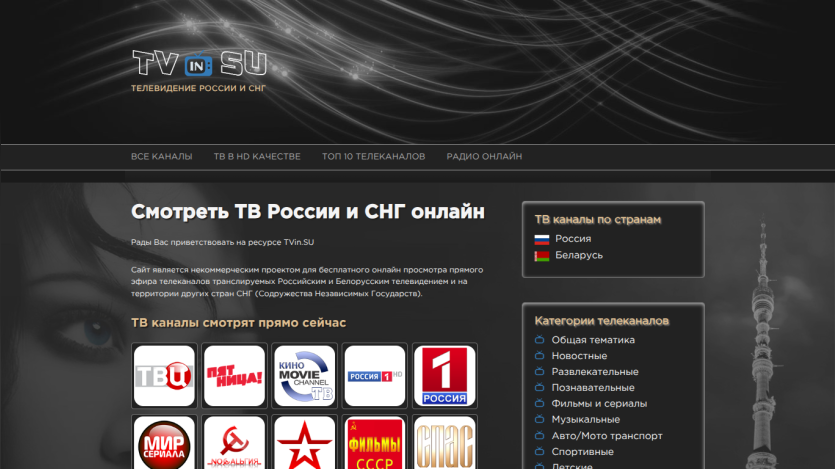
Task: Open ТВ в HD качестве menu item
Action: pyautogui.click(x=257, y=157)
